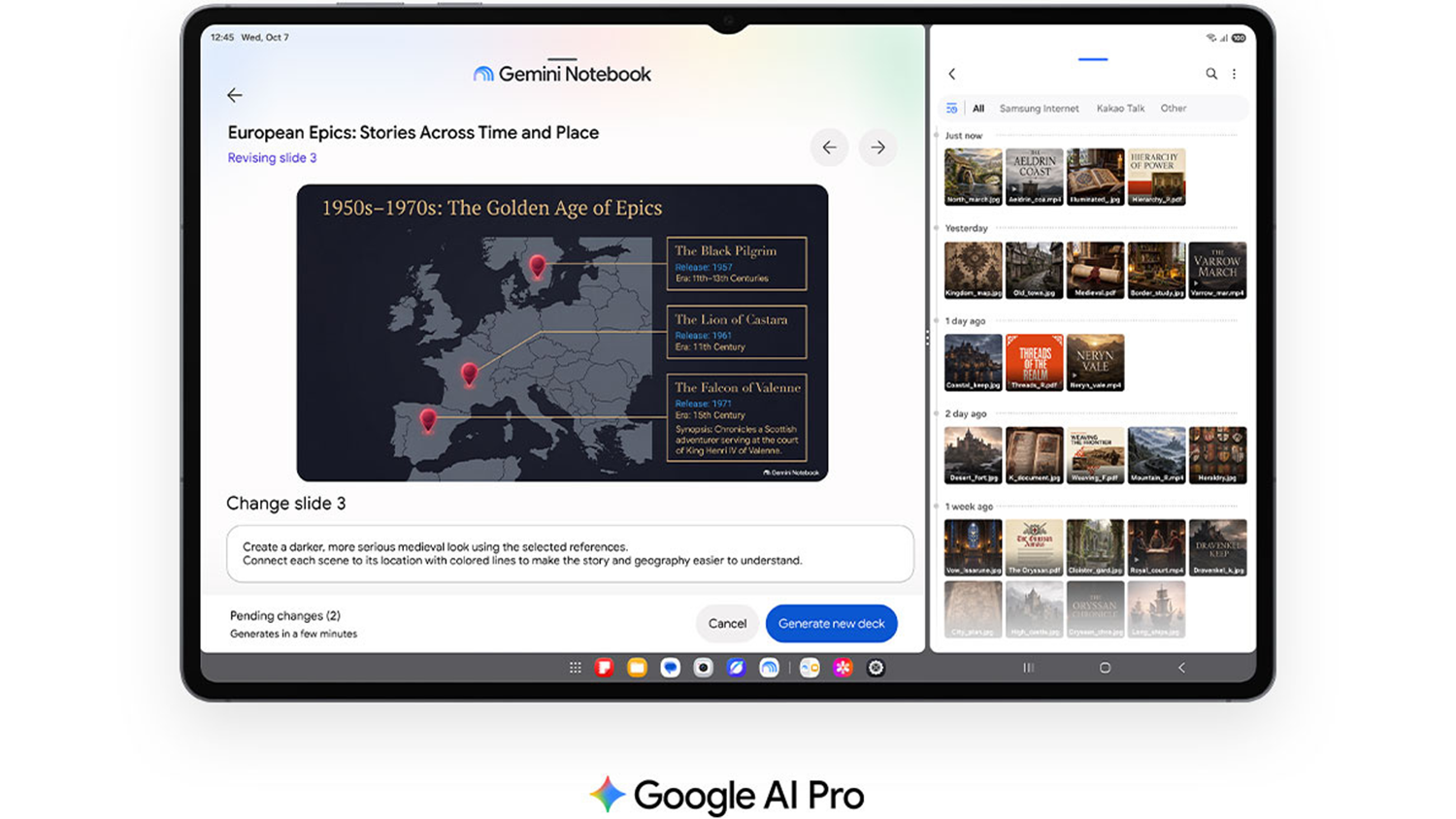Click into the Change slide 3 prompt box

[x=570, y=554]
